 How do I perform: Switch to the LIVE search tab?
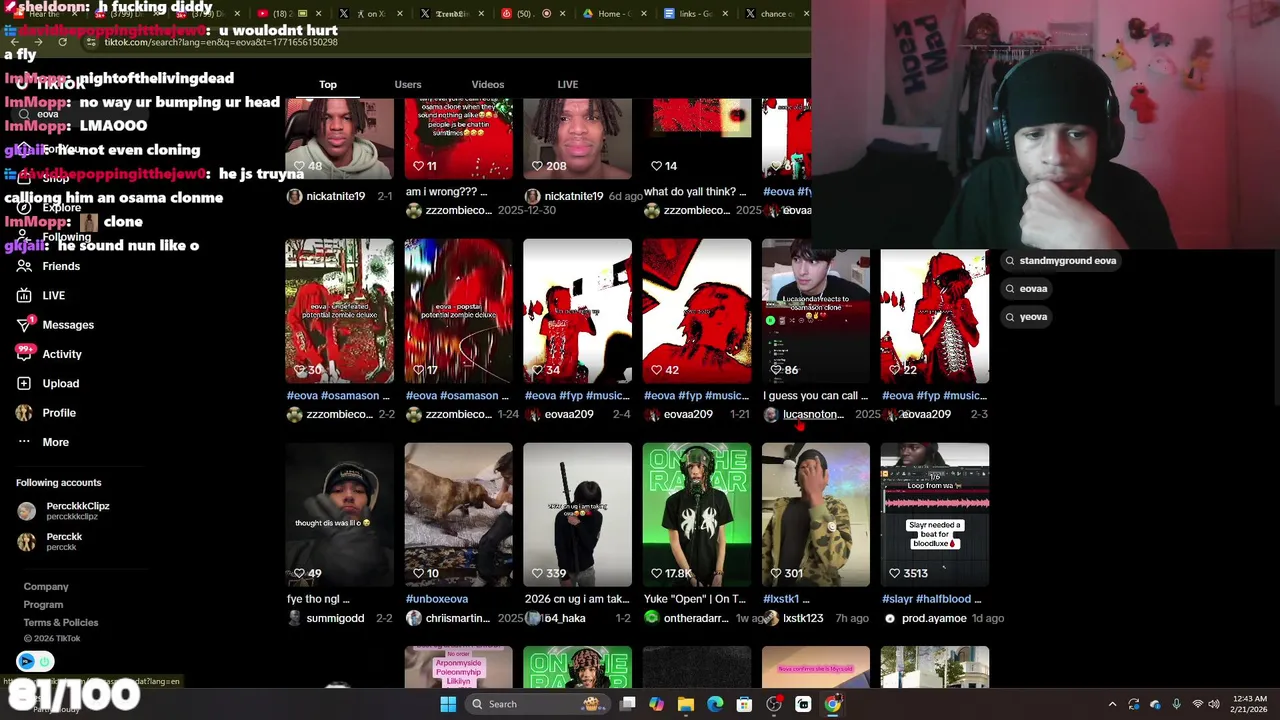coord(567,84)
